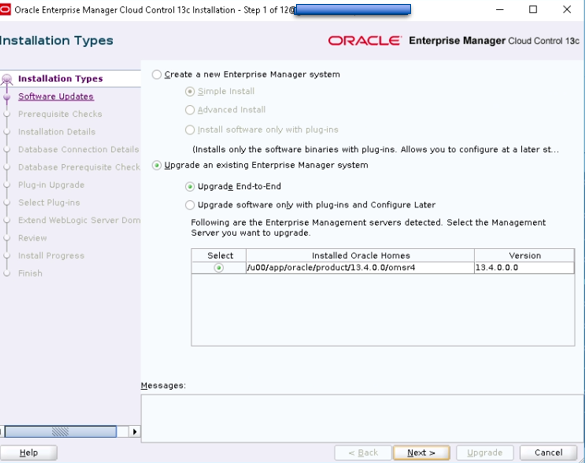Minimize the installer window
The image size is (587, 463).
tap(500, 10)
